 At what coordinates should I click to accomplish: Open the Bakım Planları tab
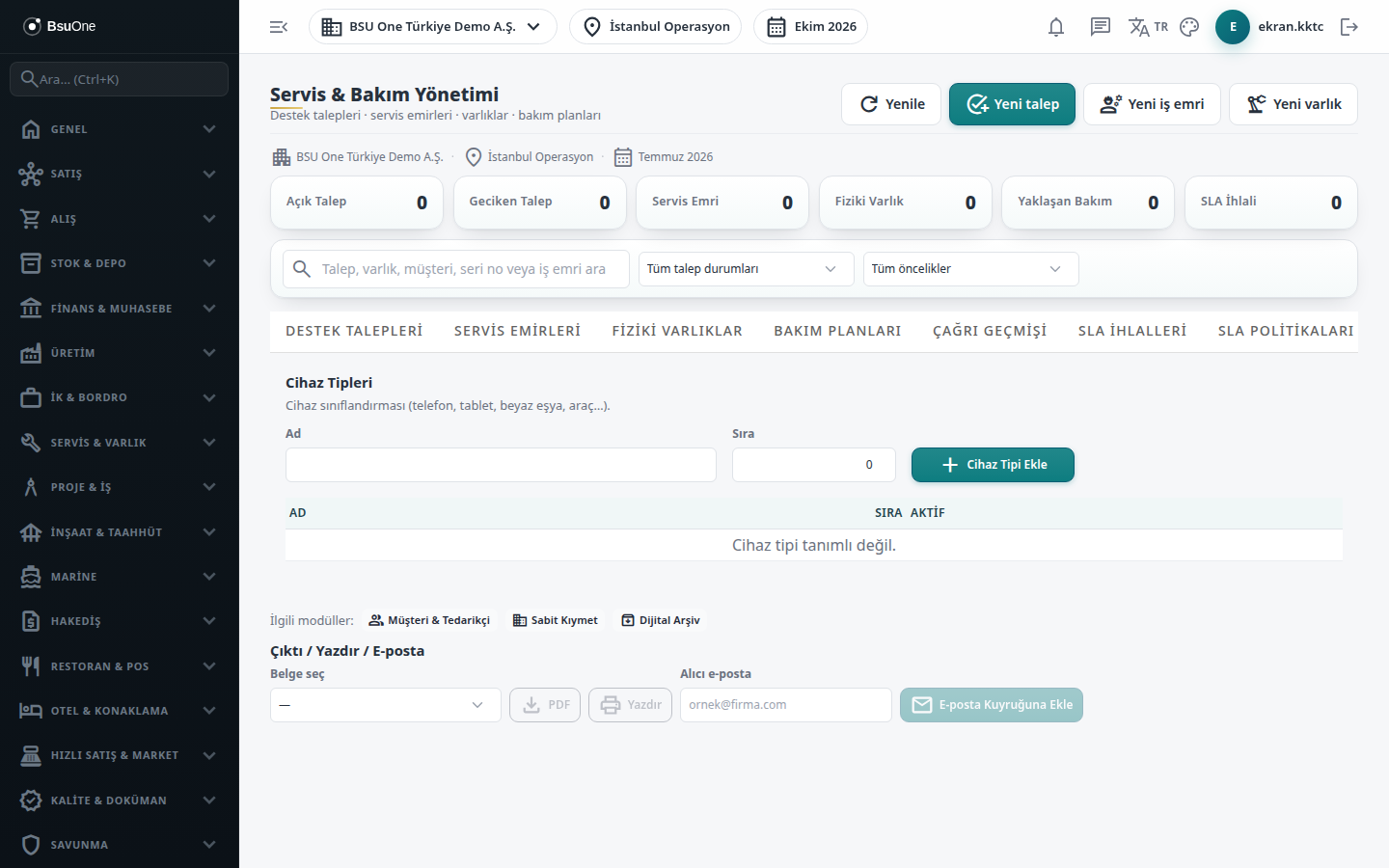837,331
